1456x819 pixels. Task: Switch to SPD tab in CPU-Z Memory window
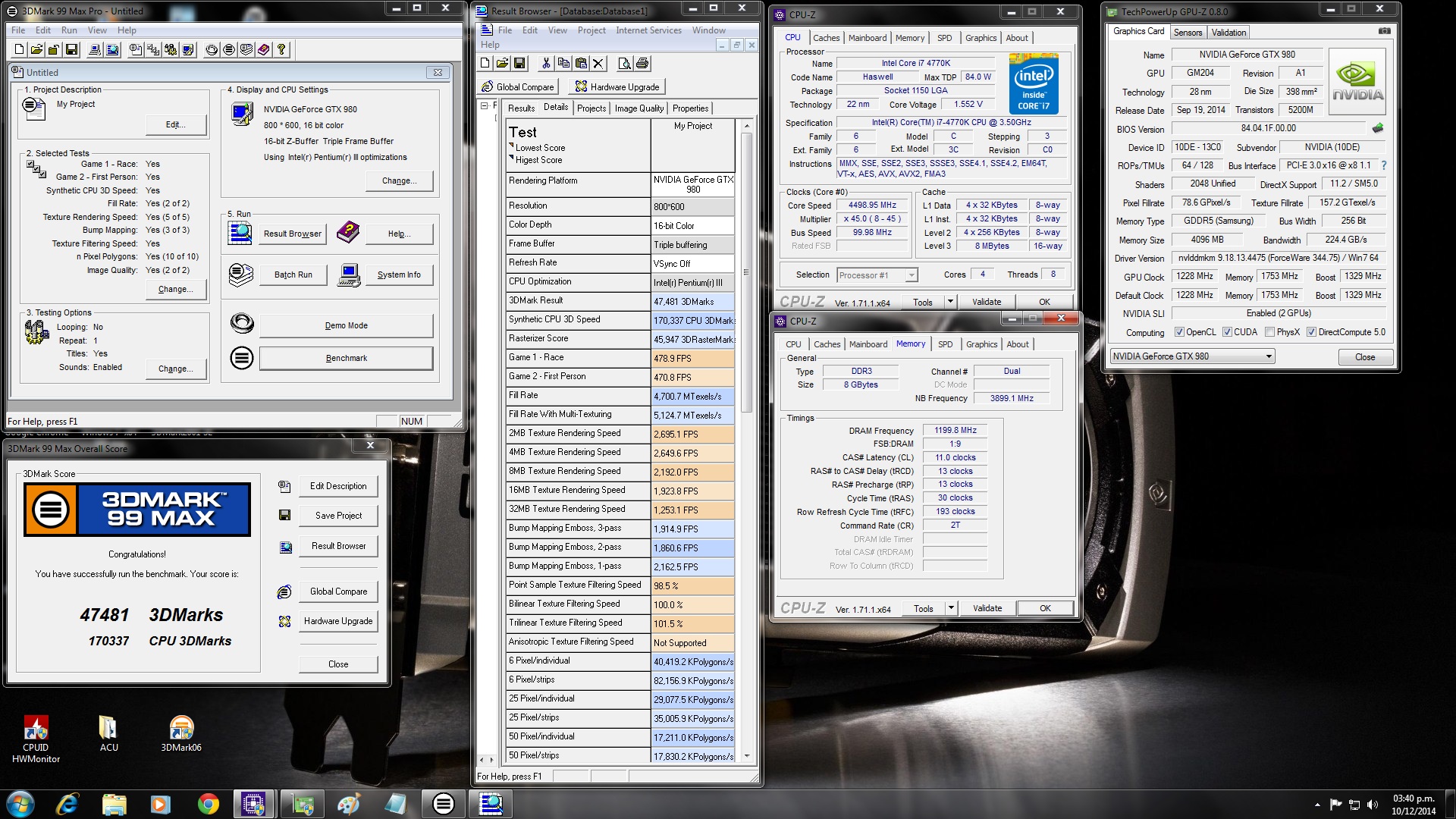pos(945,344)
